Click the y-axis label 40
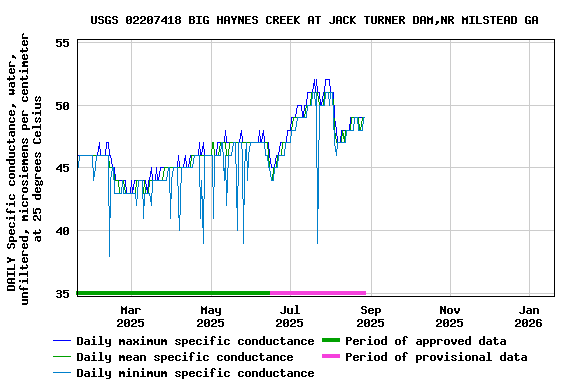This screenshot has height=384, width=576. [x=62, y=231]
